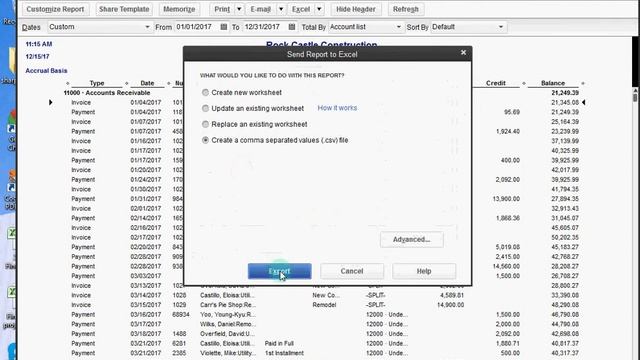Select Yoo, Young-Kyu payment name
The image size is (640, 360).
click(x=228, y=314)
